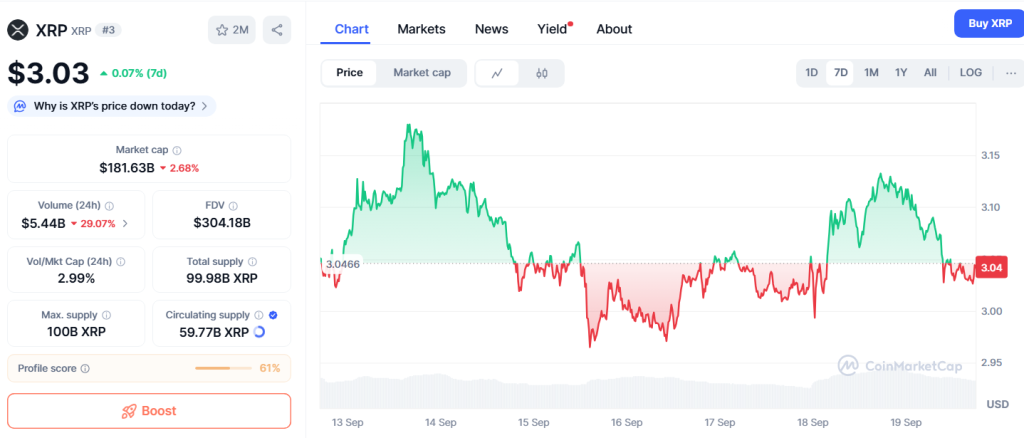The height and width of the screenshot is (438, 1024).
Task: Expand "Why is XRP's price down today?"
Action: pyautogui.click(x=112, y=105)
